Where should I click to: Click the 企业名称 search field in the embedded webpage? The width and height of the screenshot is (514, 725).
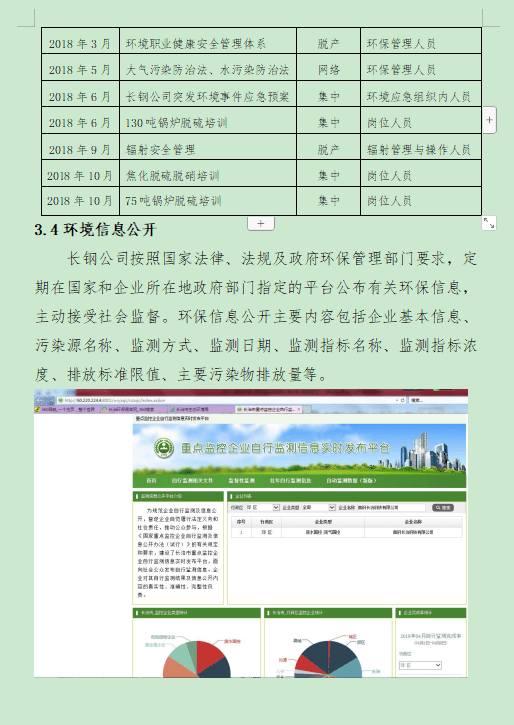pyautogui.click(x=391, y=507)
